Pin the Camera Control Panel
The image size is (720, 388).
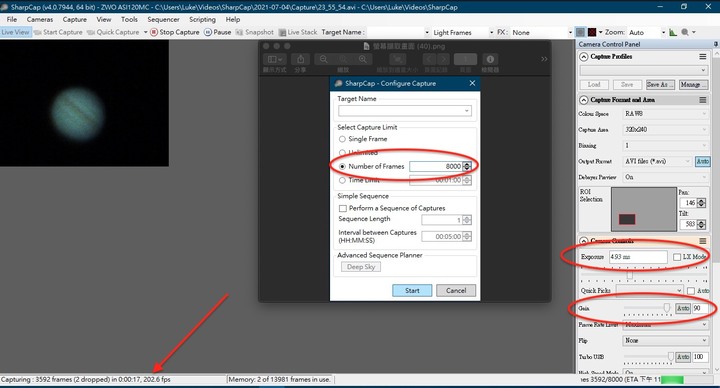[x=716, y=44]
